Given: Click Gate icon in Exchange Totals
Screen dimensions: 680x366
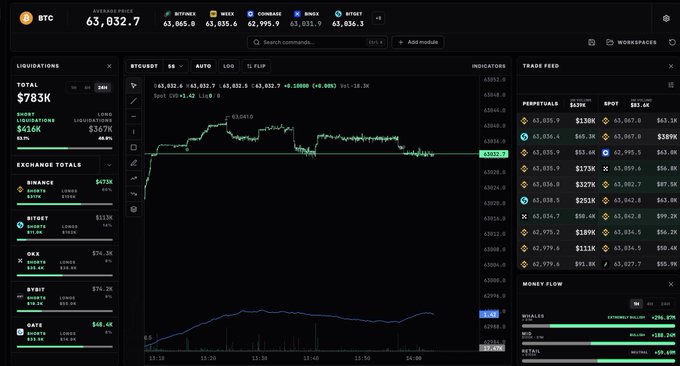Looking at the screenshot, I should [20, 332].
